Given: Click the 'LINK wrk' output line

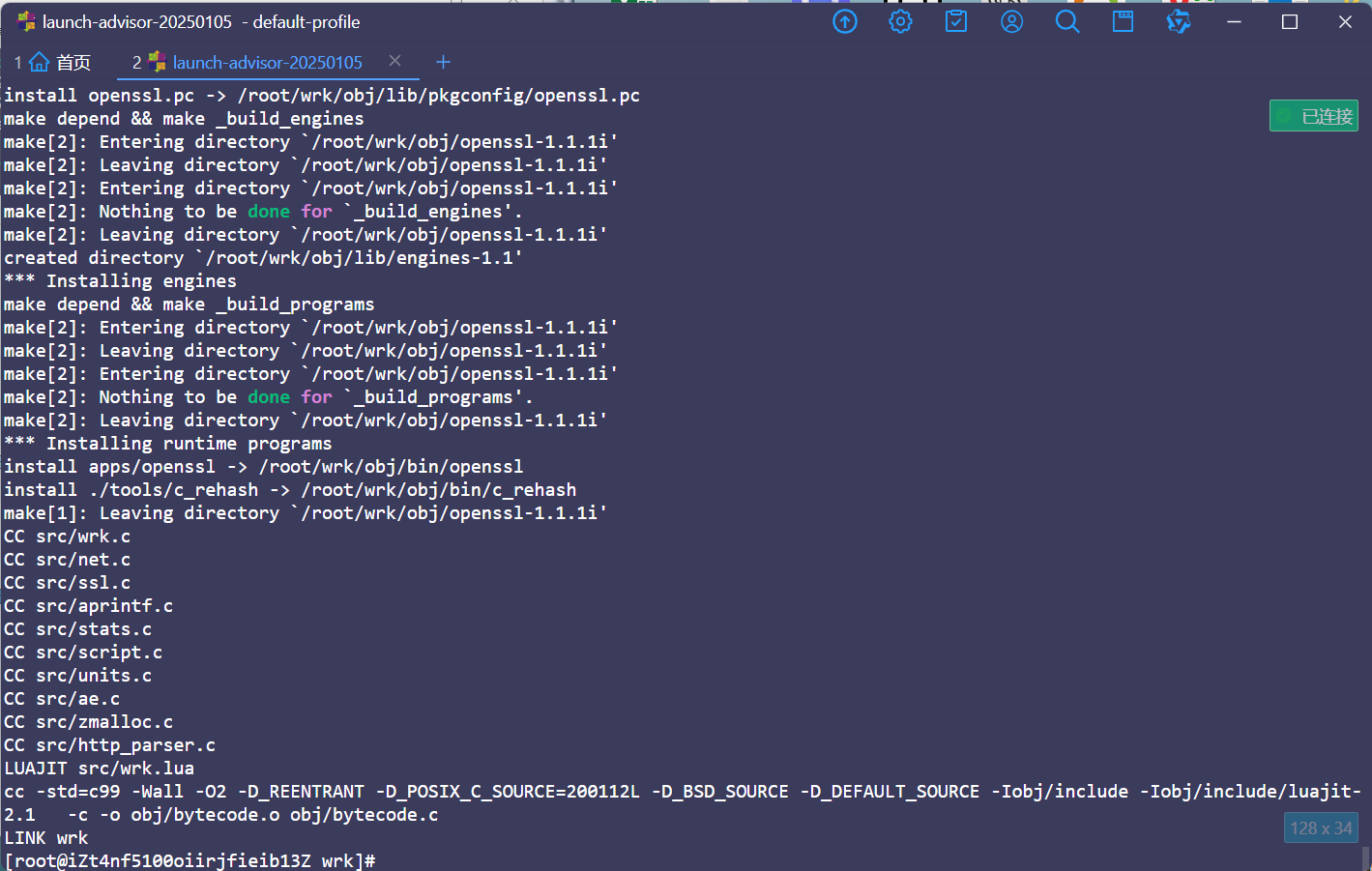Looking at the screenshot, I should 46,837.
